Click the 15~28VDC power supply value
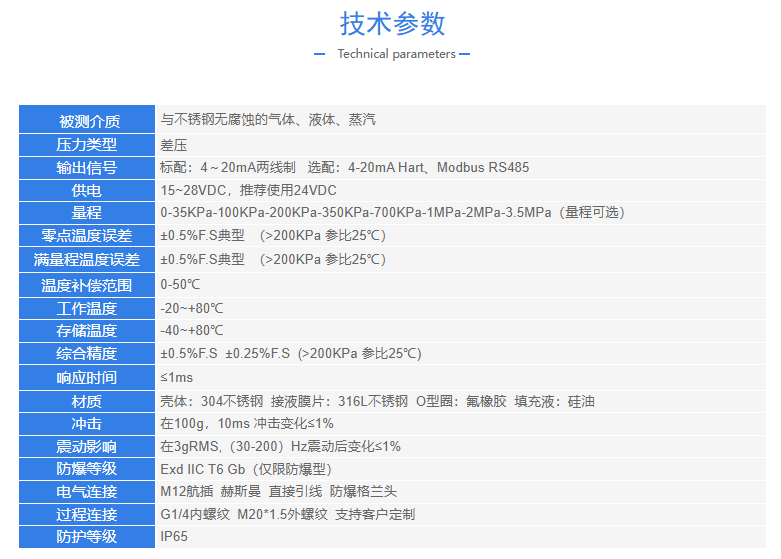The image size is (781, 559). (249, 190)
